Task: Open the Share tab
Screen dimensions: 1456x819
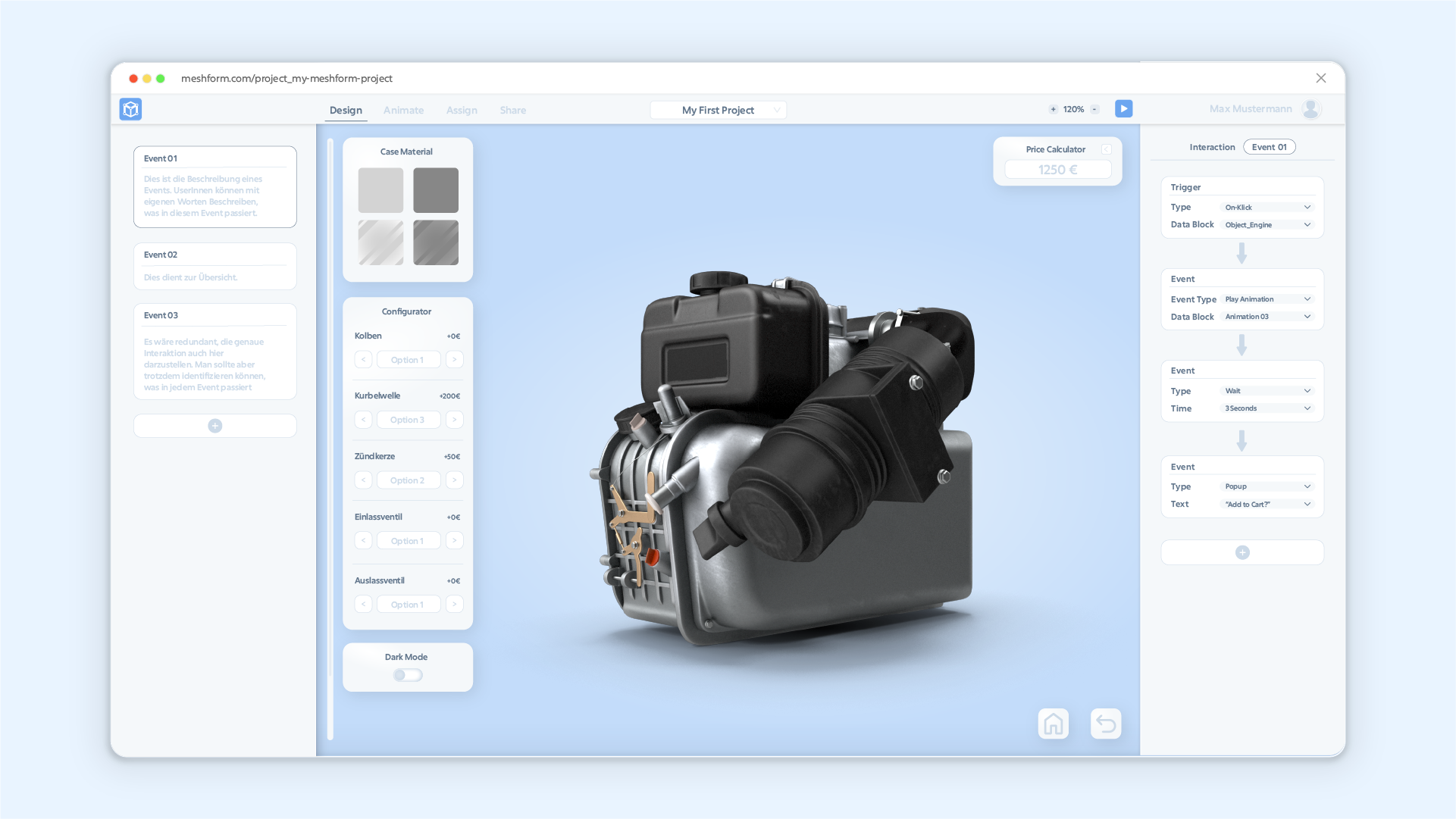Action: click(x=512, y=110)
